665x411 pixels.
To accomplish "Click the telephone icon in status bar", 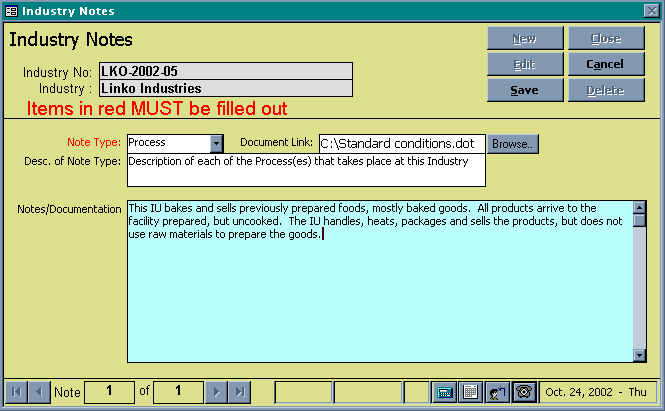I will click(x=524, y=392).
